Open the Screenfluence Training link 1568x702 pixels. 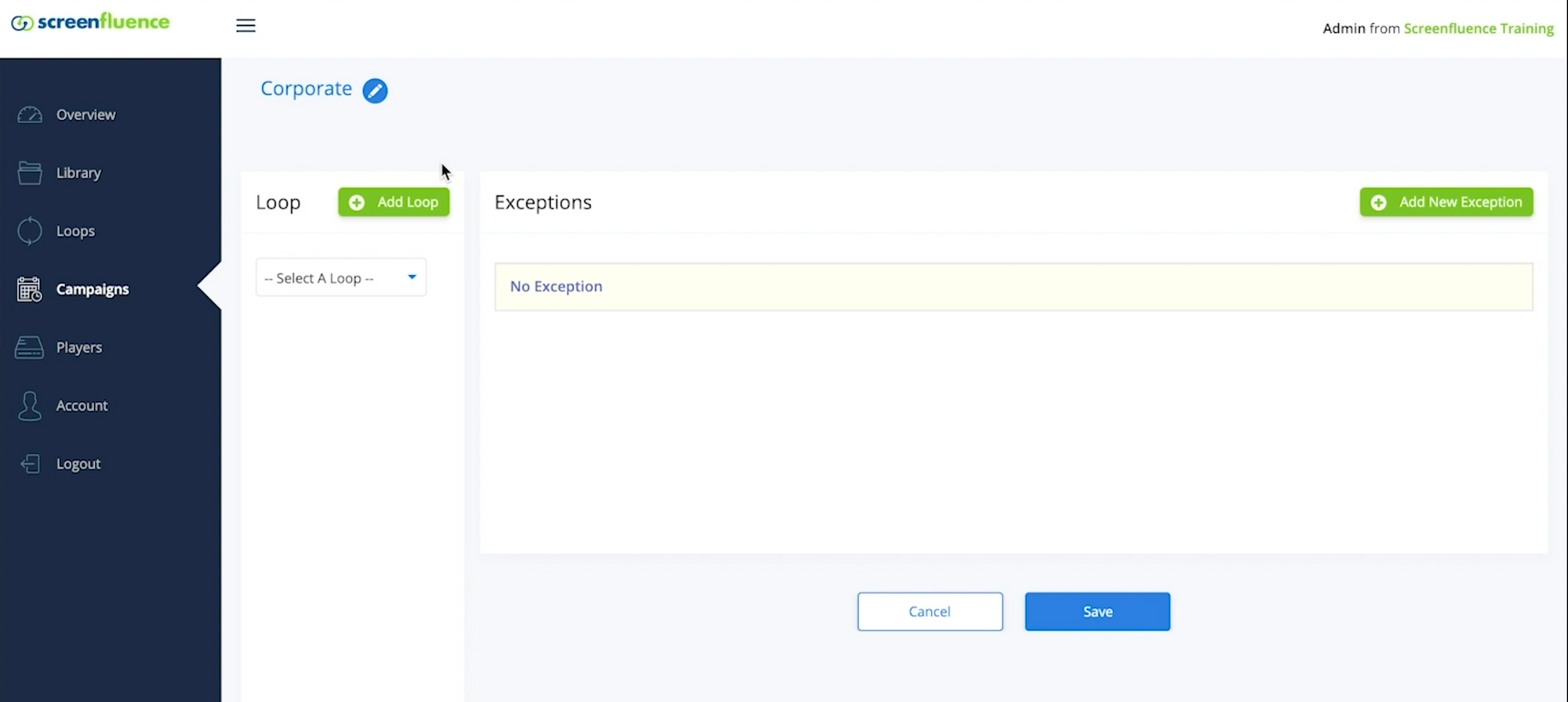point(1479,29)
